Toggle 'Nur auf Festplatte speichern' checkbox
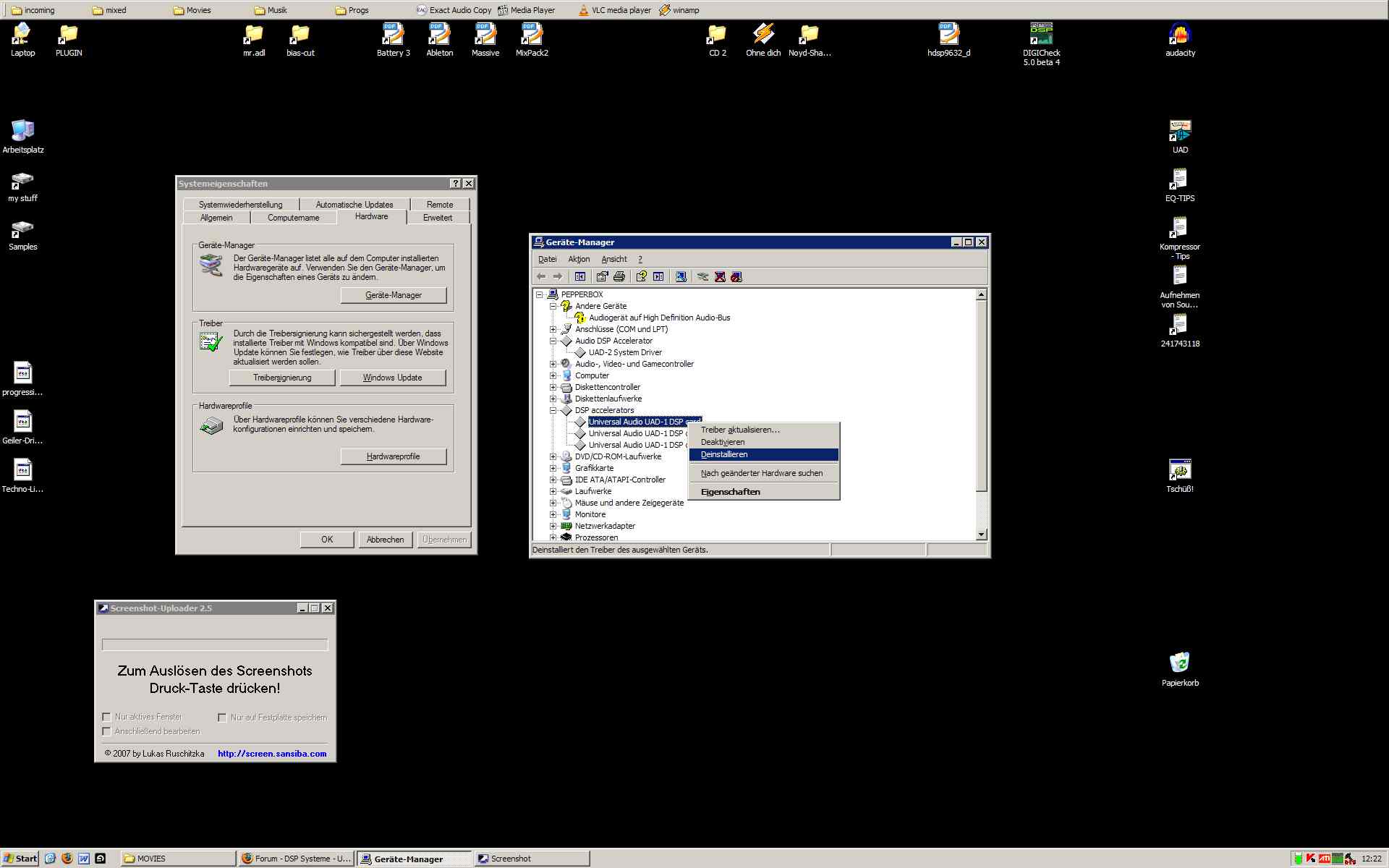The image size is (1389, 868). click(x=222, y=718)
